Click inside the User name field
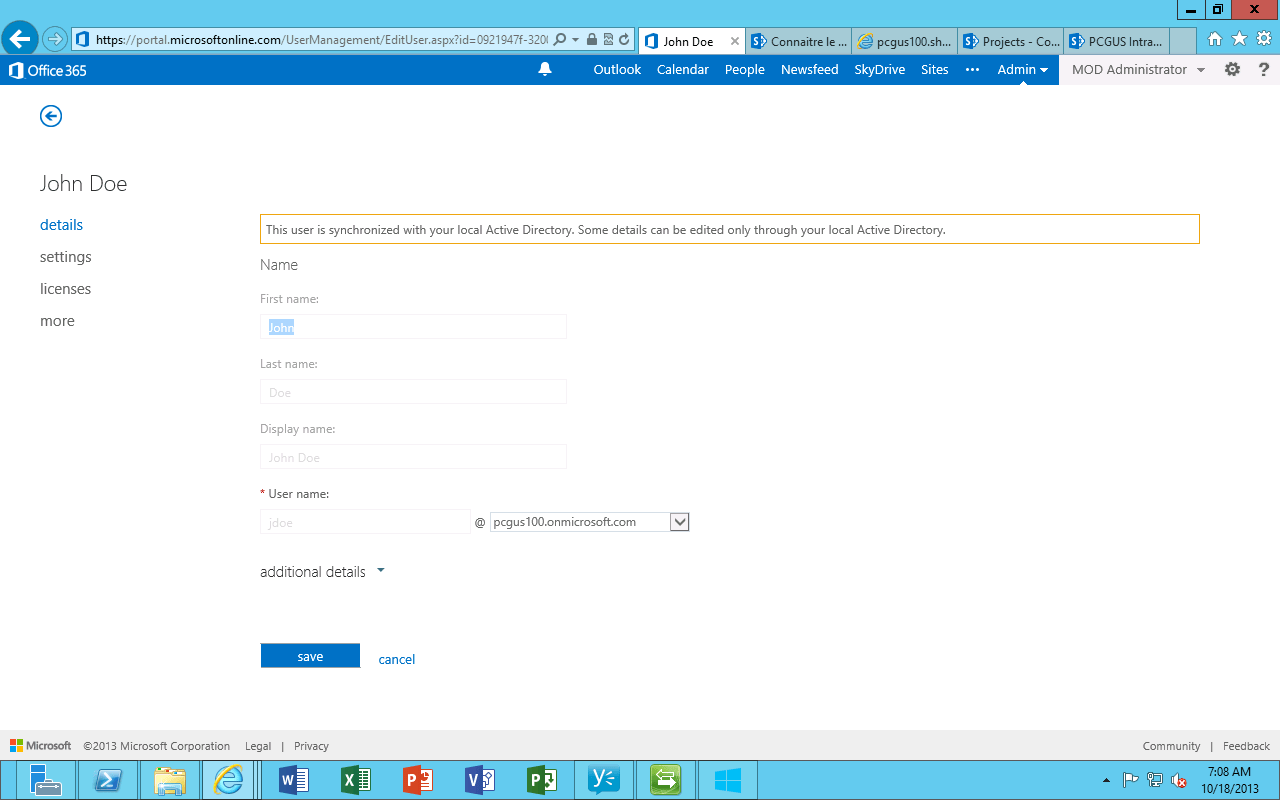Screen dimensions: 1280x800 tap(365, 521)
